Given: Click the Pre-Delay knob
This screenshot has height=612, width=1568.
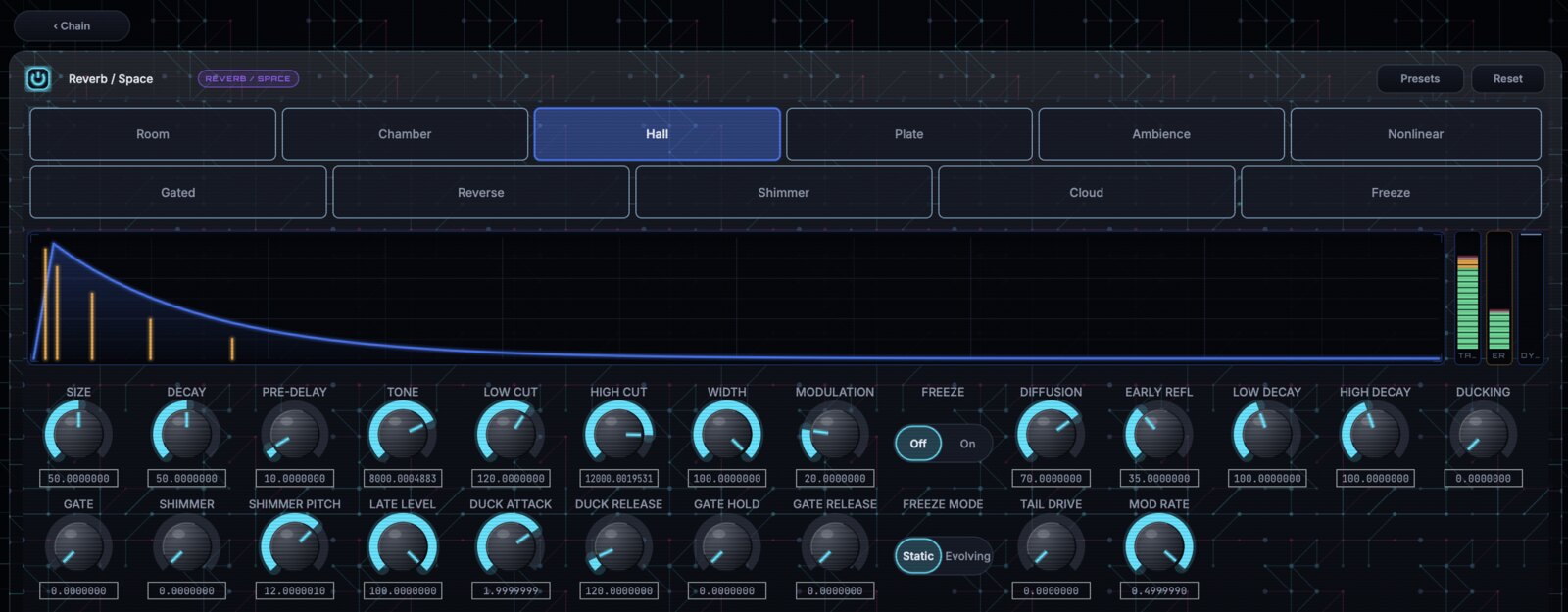Looking at the screenshot, I should [294, 434].
